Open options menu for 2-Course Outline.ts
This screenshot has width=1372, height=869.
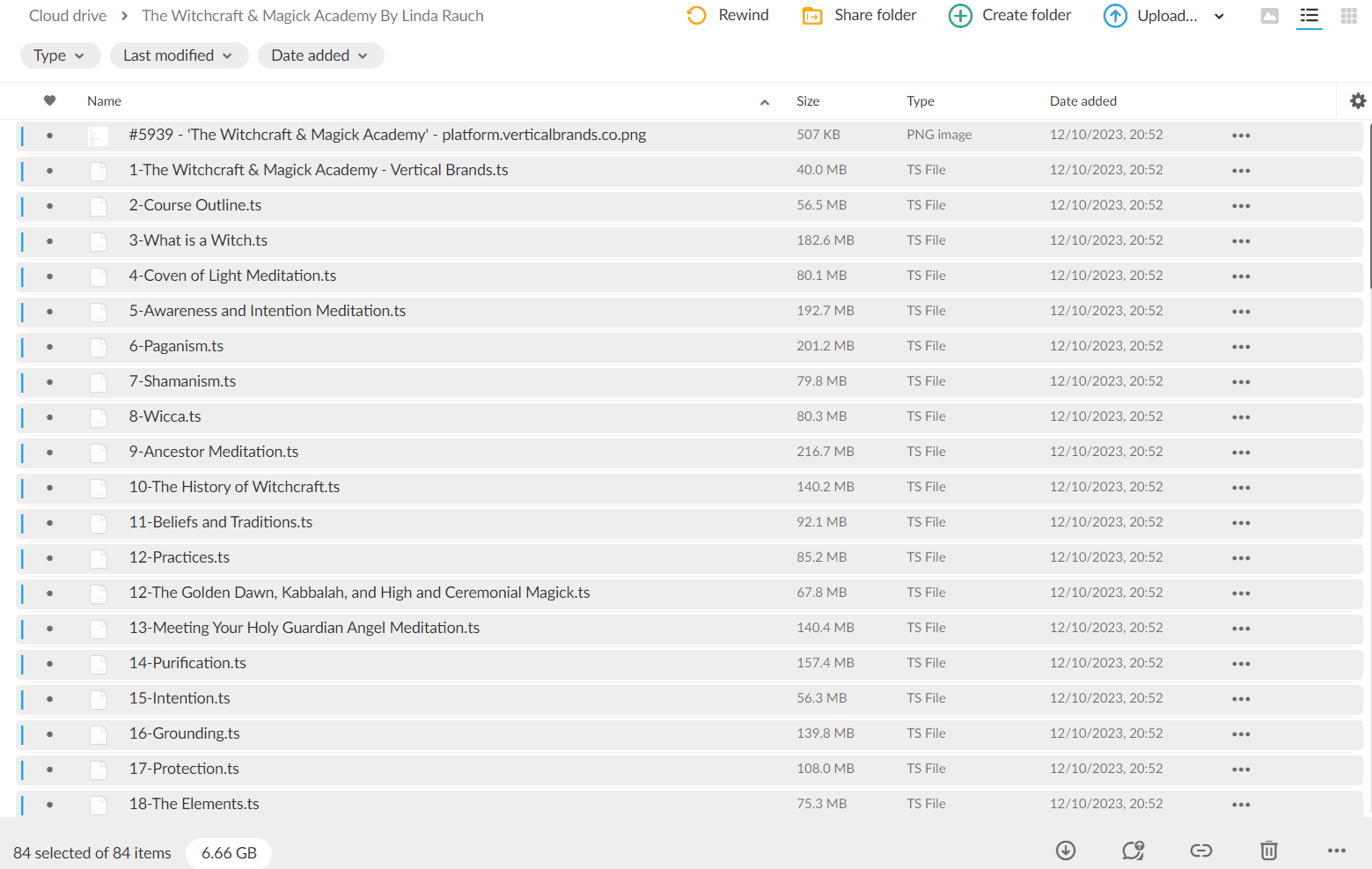(x=1241, y=206)
